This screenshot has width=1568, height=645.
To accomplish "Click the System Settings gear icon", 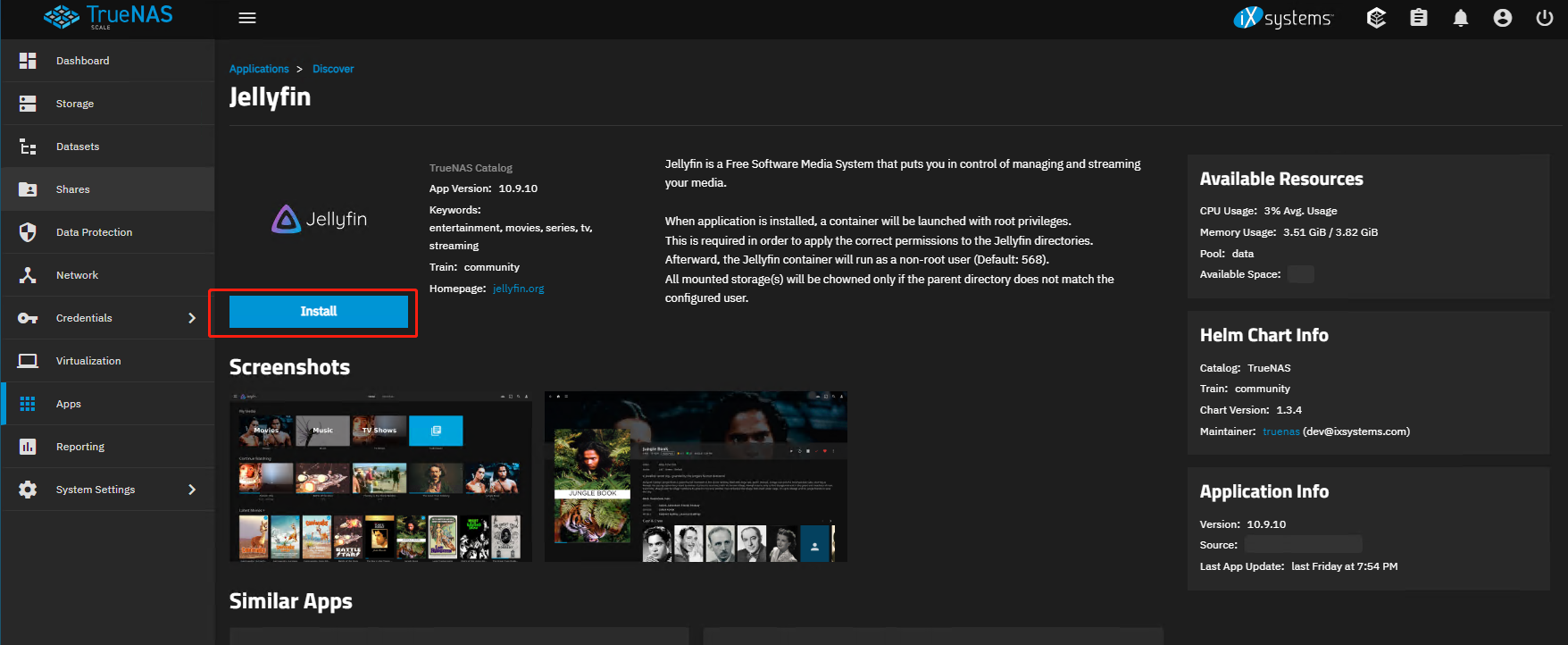I will click(x=28, y=490).
